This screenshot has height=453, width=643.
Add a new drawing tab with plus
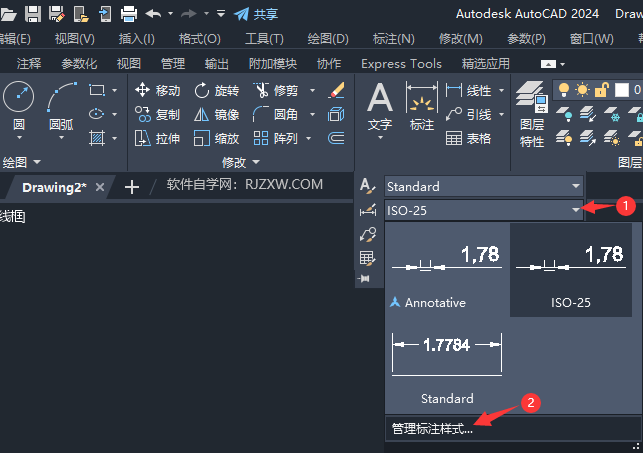pyautogui.click(x=132, y=187)
